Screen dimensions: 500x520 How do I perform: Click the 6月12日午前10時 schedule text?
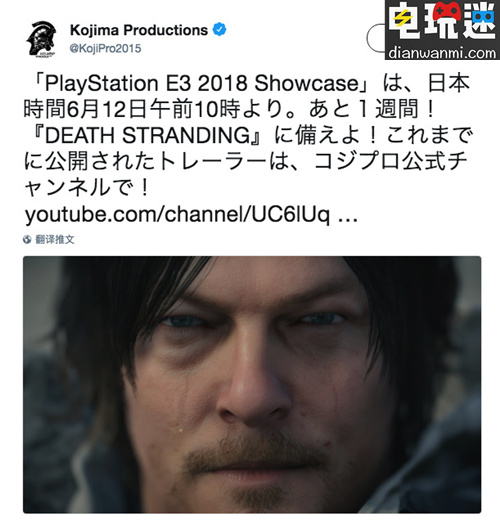pos(153,109)
